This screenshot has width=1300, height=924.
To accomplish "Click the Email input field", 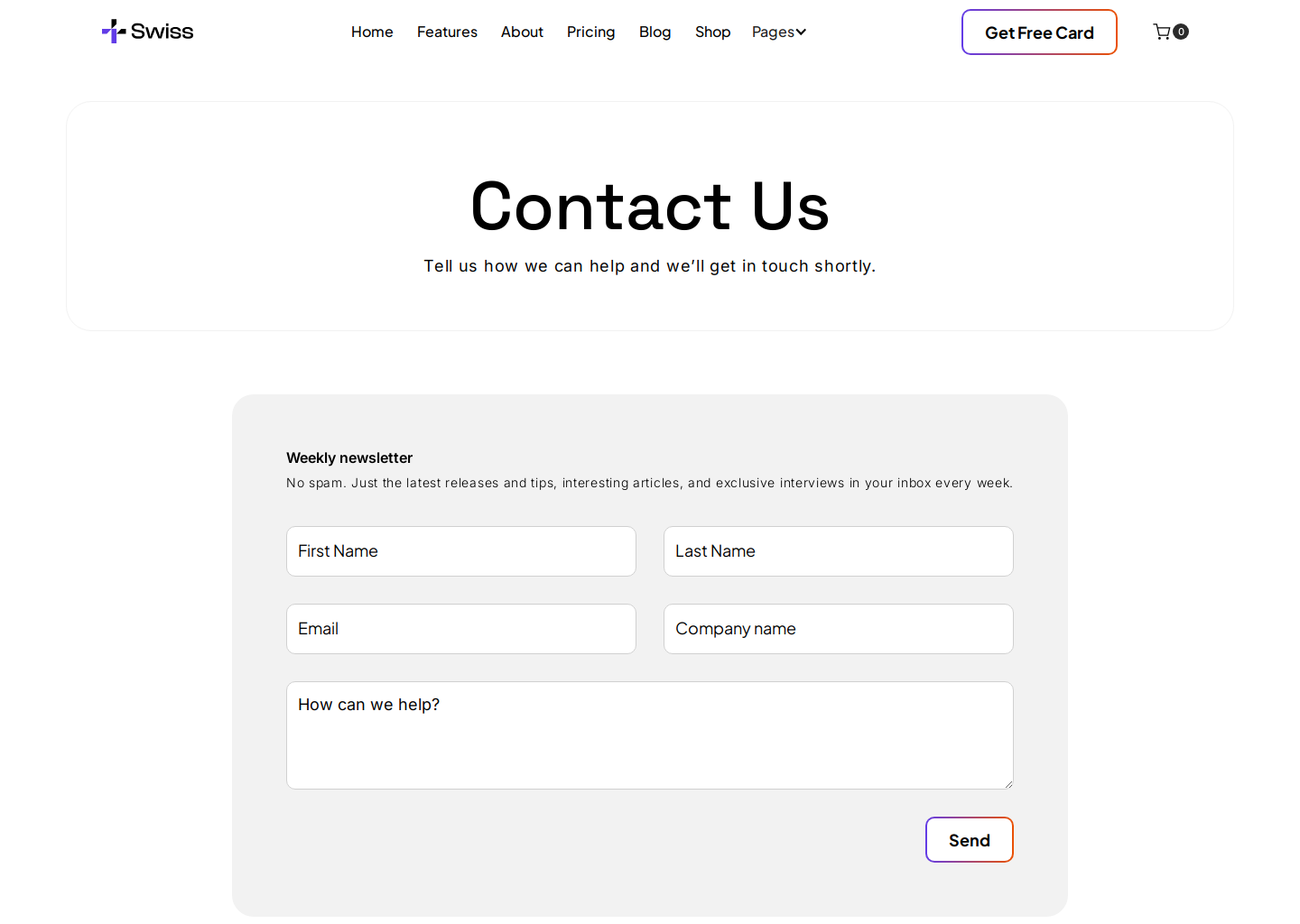I will tap(460, 629).
